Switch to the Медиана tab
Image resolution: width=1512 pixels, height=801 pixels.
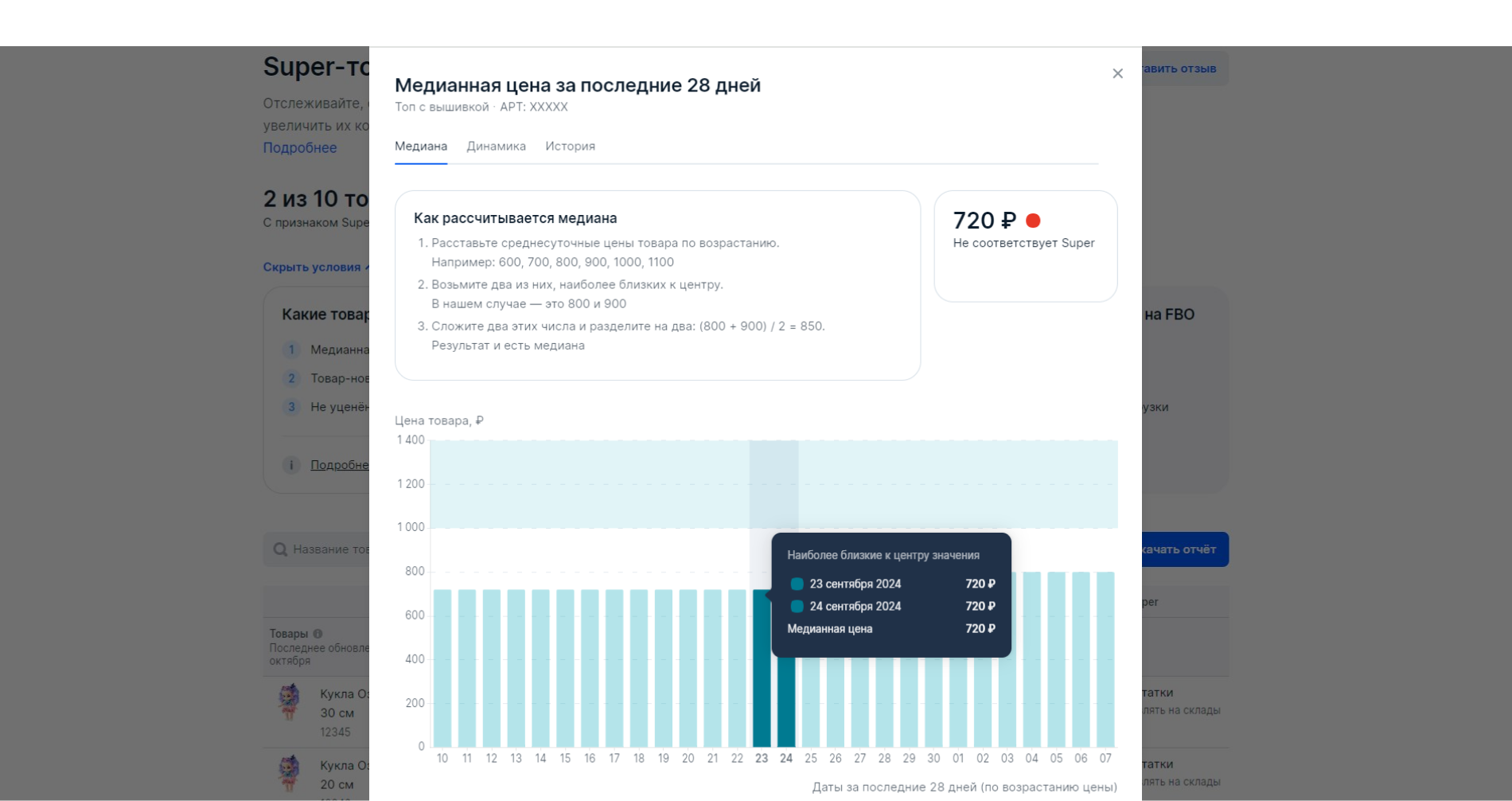421,147
